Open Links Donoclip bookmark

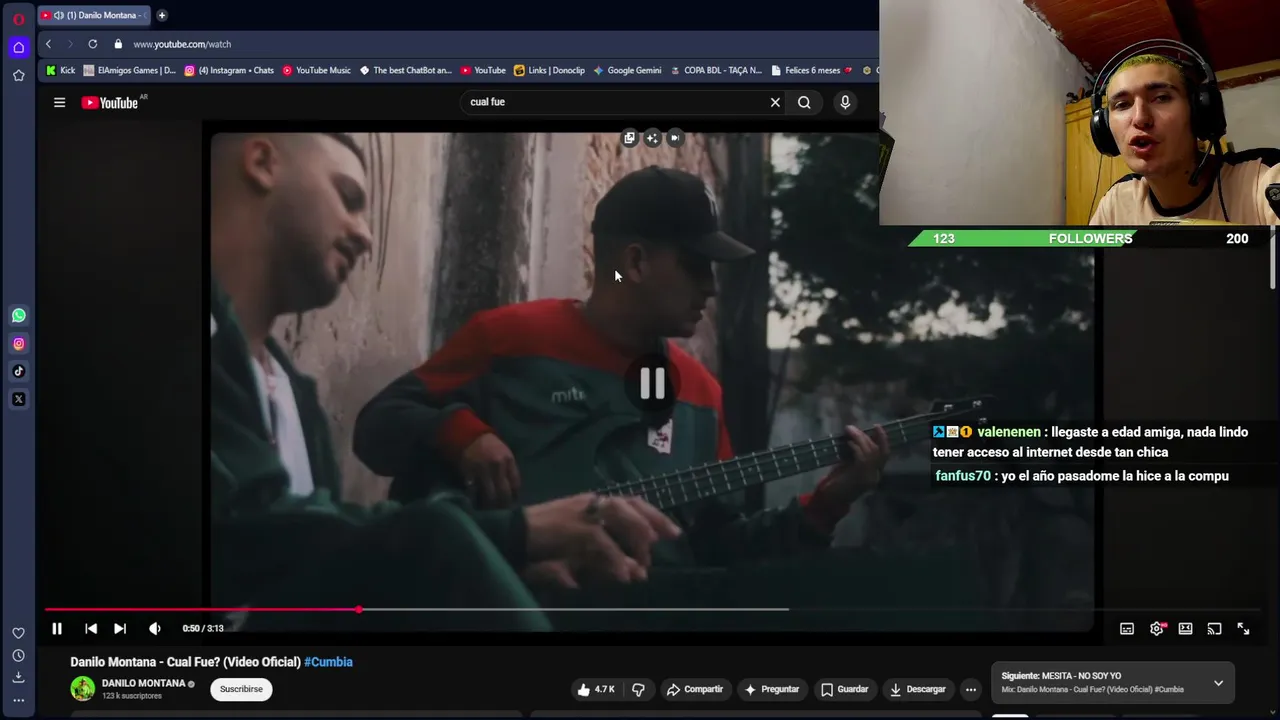pyautogui.click(x=549, y=70)
